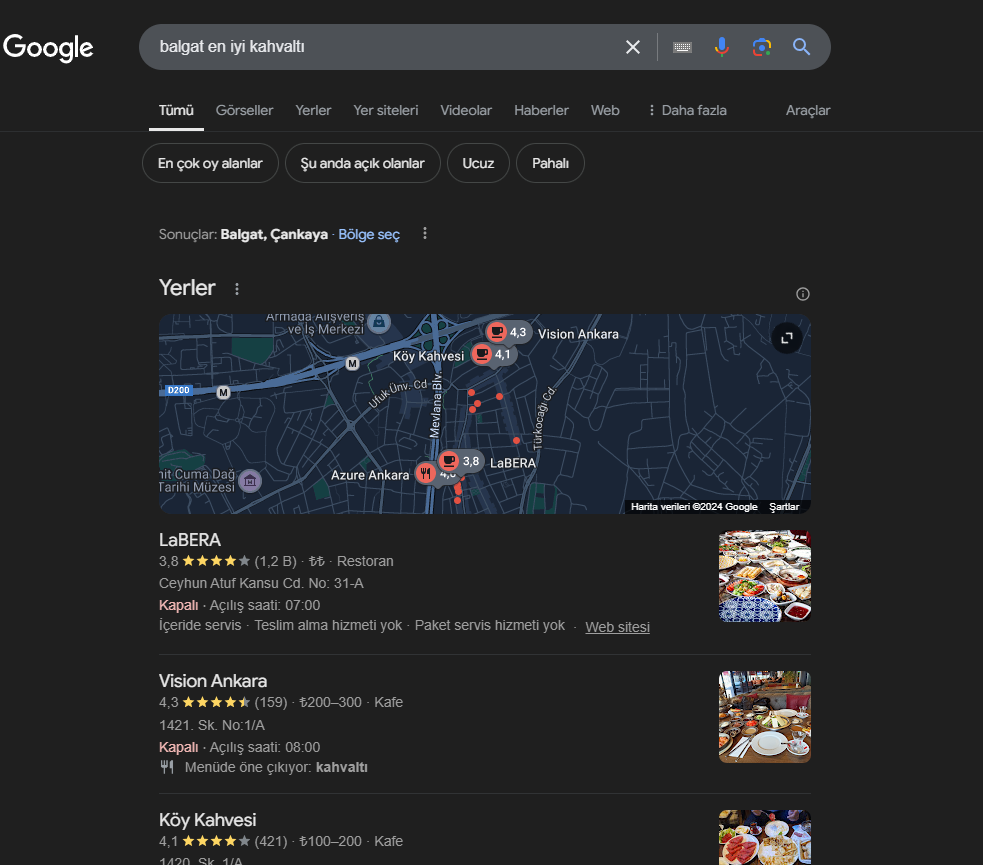The image size is (983, 865).
Task: Click Açılış saati: 08:00 text
Action: point(265,747)
